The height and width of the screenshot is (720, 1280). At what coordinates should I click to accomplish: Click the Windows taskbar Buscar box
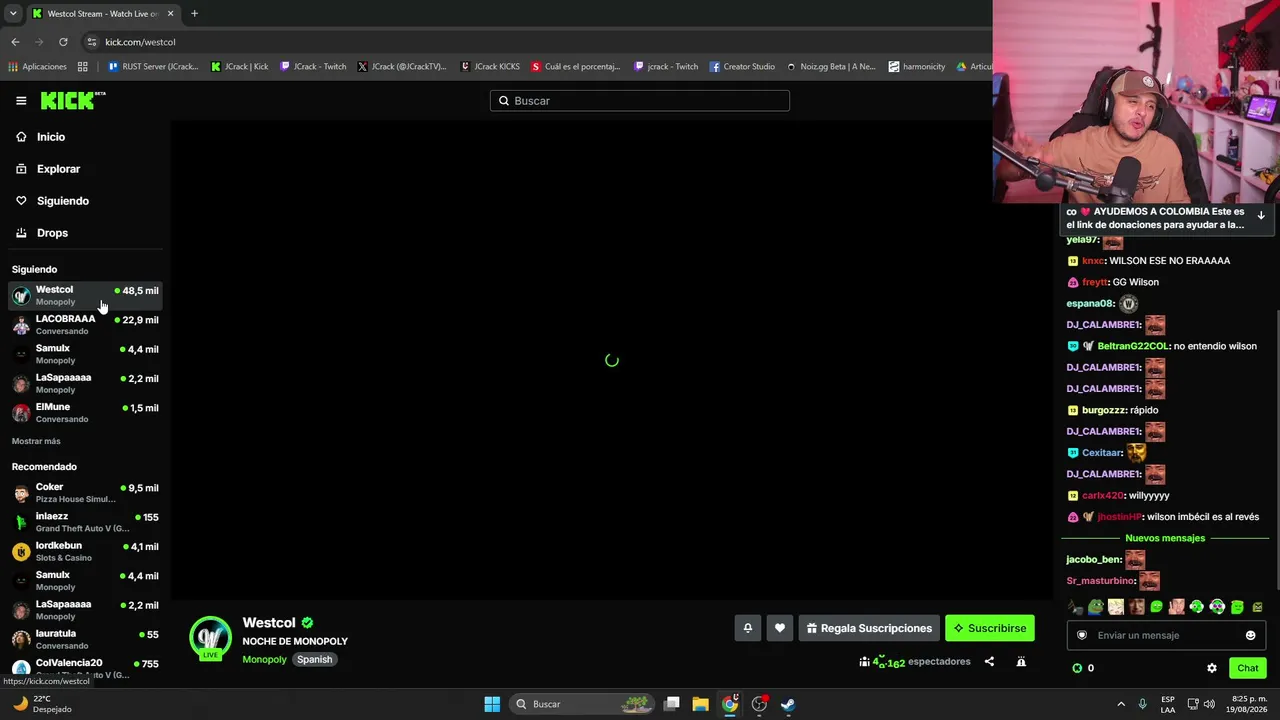pyautogui.click(x=584, y=704)
